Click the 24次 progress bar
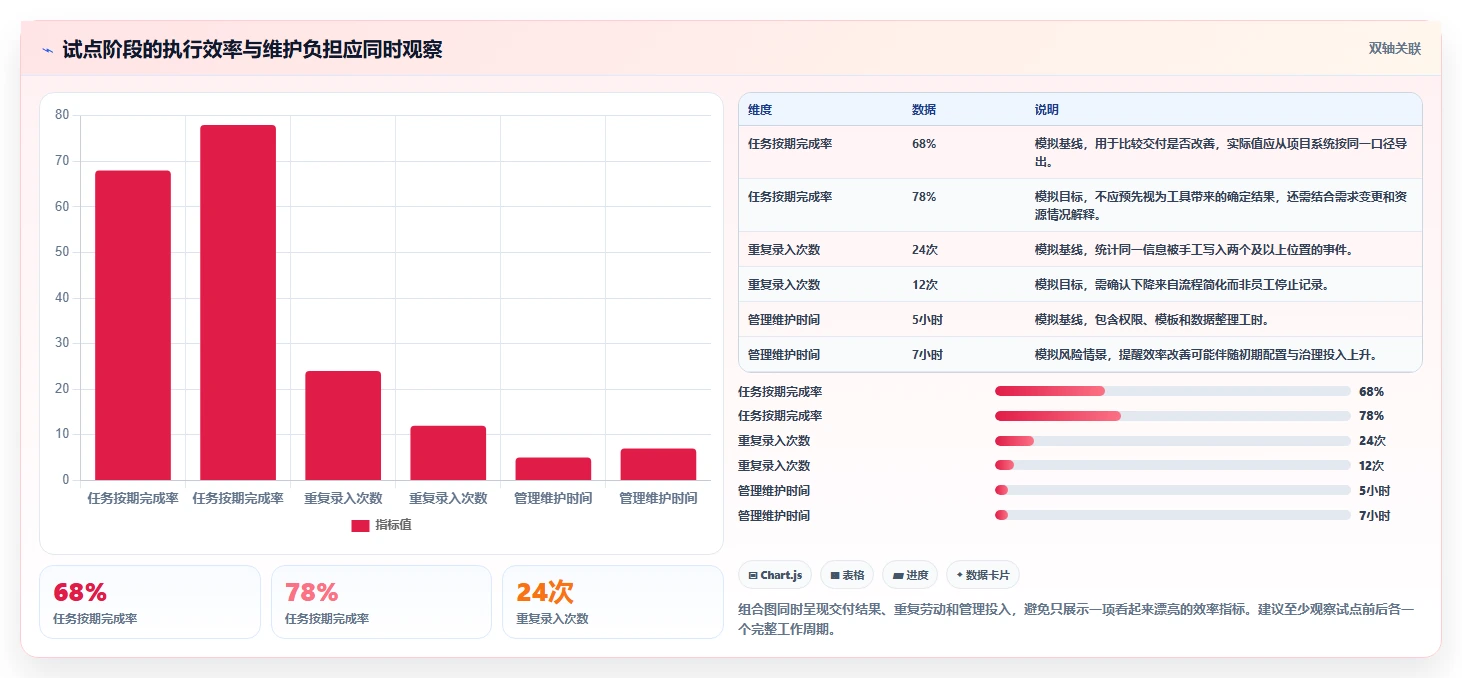Image resolution: width=1462 pixels, height=678 pixels. pyautogui.click(x=1172, y=441)
